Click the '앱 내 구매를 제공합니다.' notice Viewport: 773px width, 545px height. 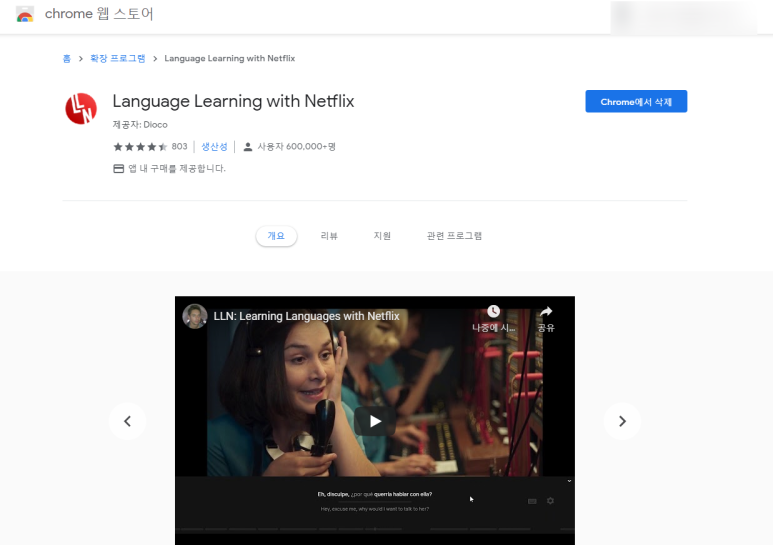(177, 169)
